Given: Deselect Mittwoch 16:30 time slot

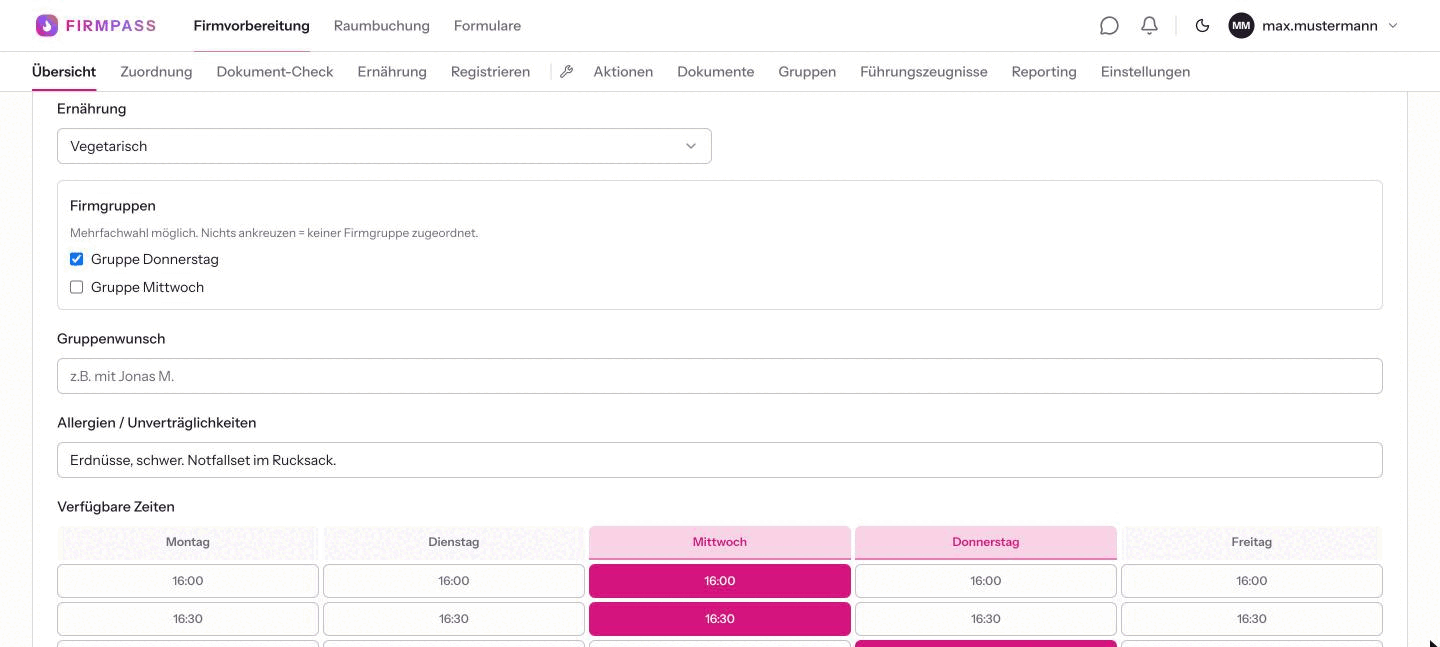Looking at the screenshot, I should coord(720,619).
